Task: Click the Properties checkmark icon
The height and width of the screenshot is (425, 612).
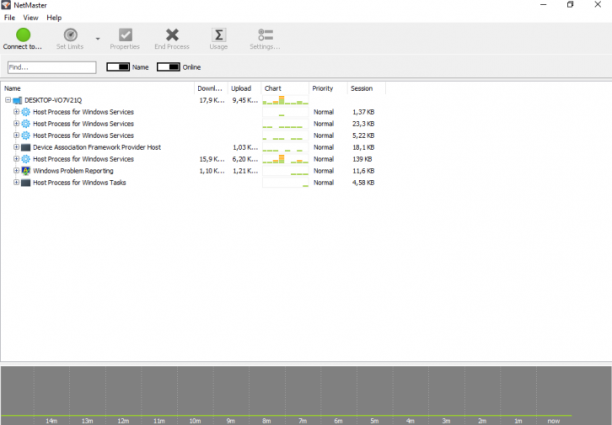Action: coord(125,35)
